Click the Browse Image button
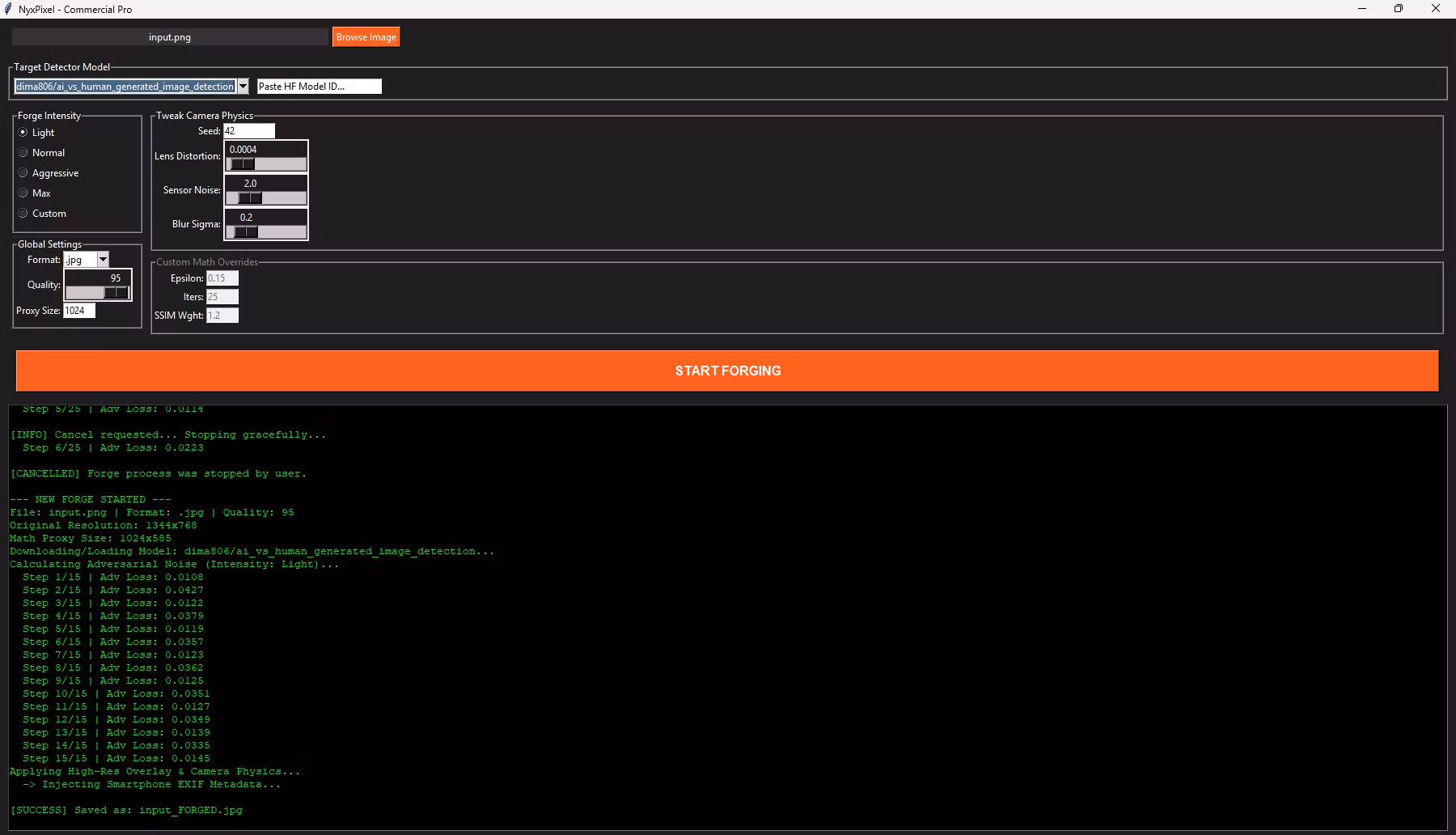 coord(366,37)
